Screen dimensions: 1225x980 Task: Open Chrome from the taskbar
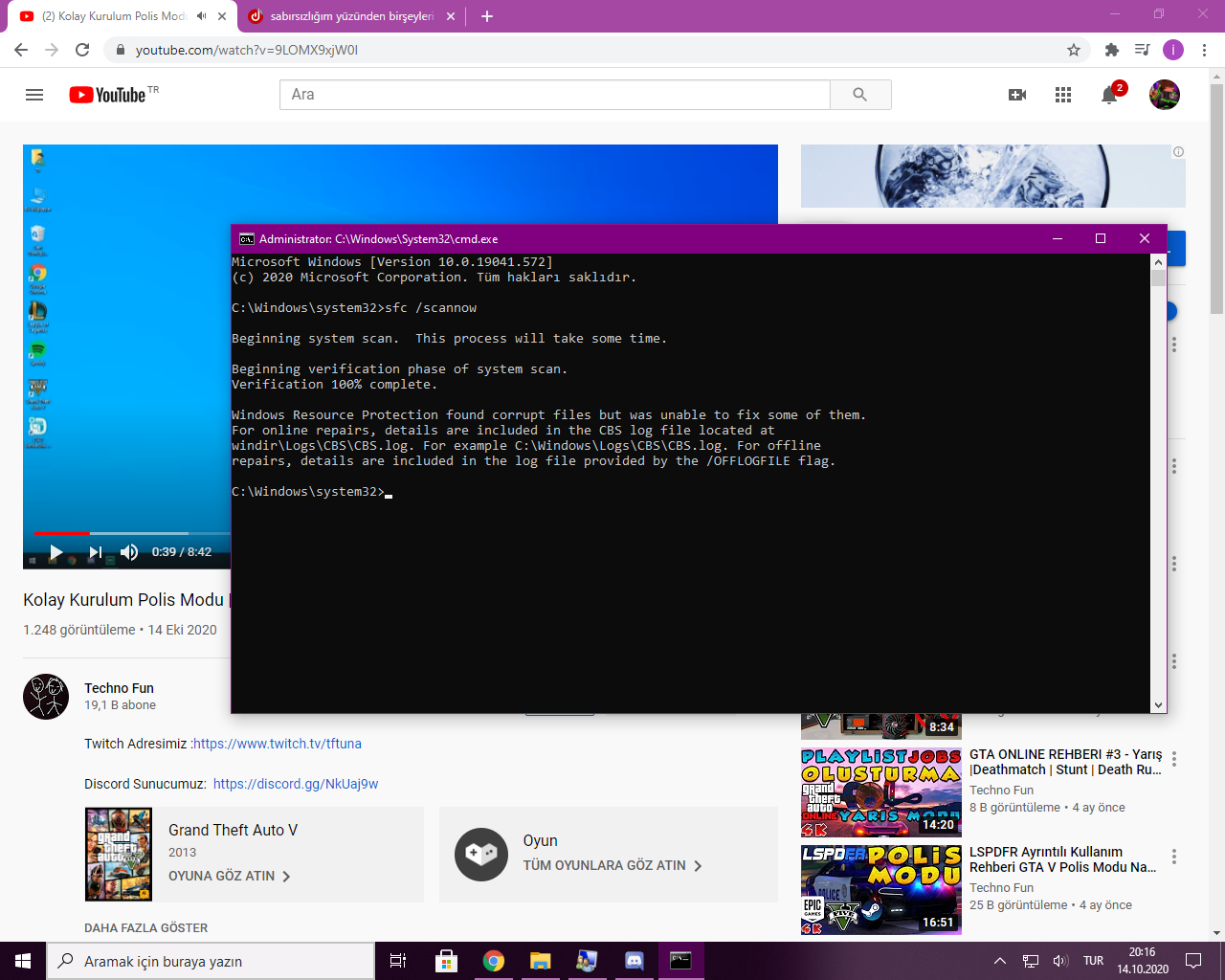coord(493,961)
